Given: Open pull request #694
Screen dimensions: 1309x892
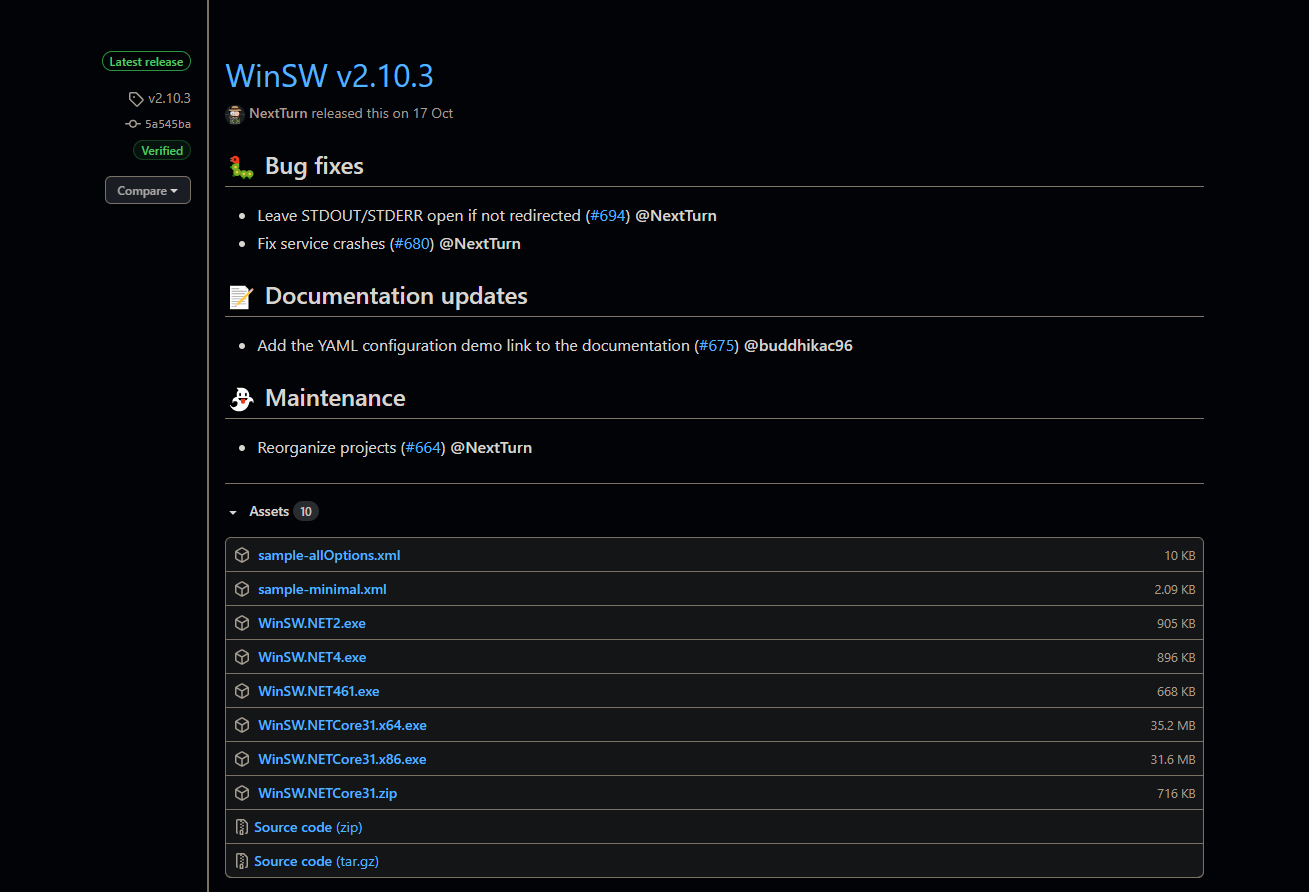Looking at the screenshot, I should 608,215.
